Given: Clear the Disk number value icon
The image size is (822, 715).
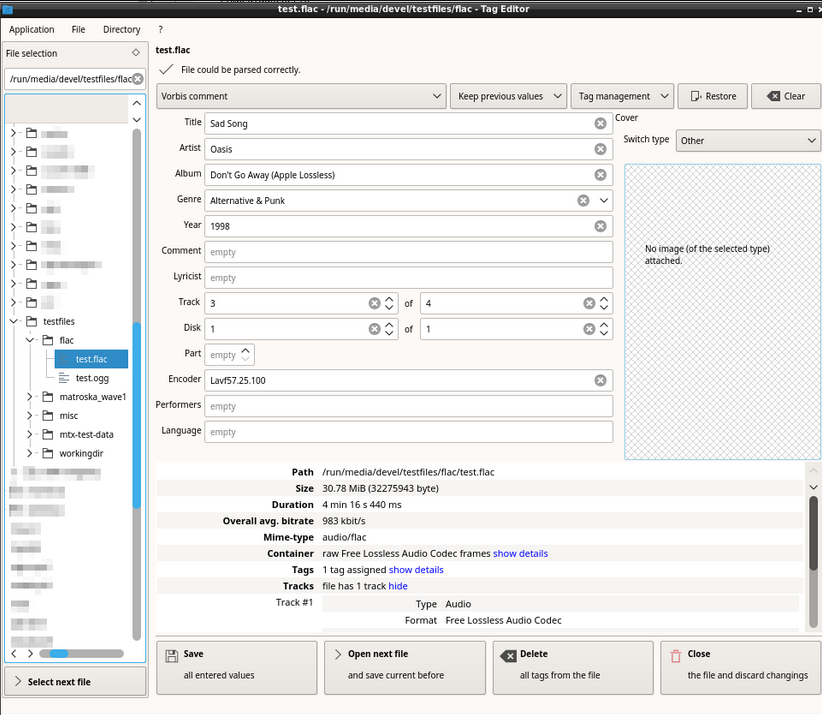Looking at the screenshot, I should coord(374,329).
